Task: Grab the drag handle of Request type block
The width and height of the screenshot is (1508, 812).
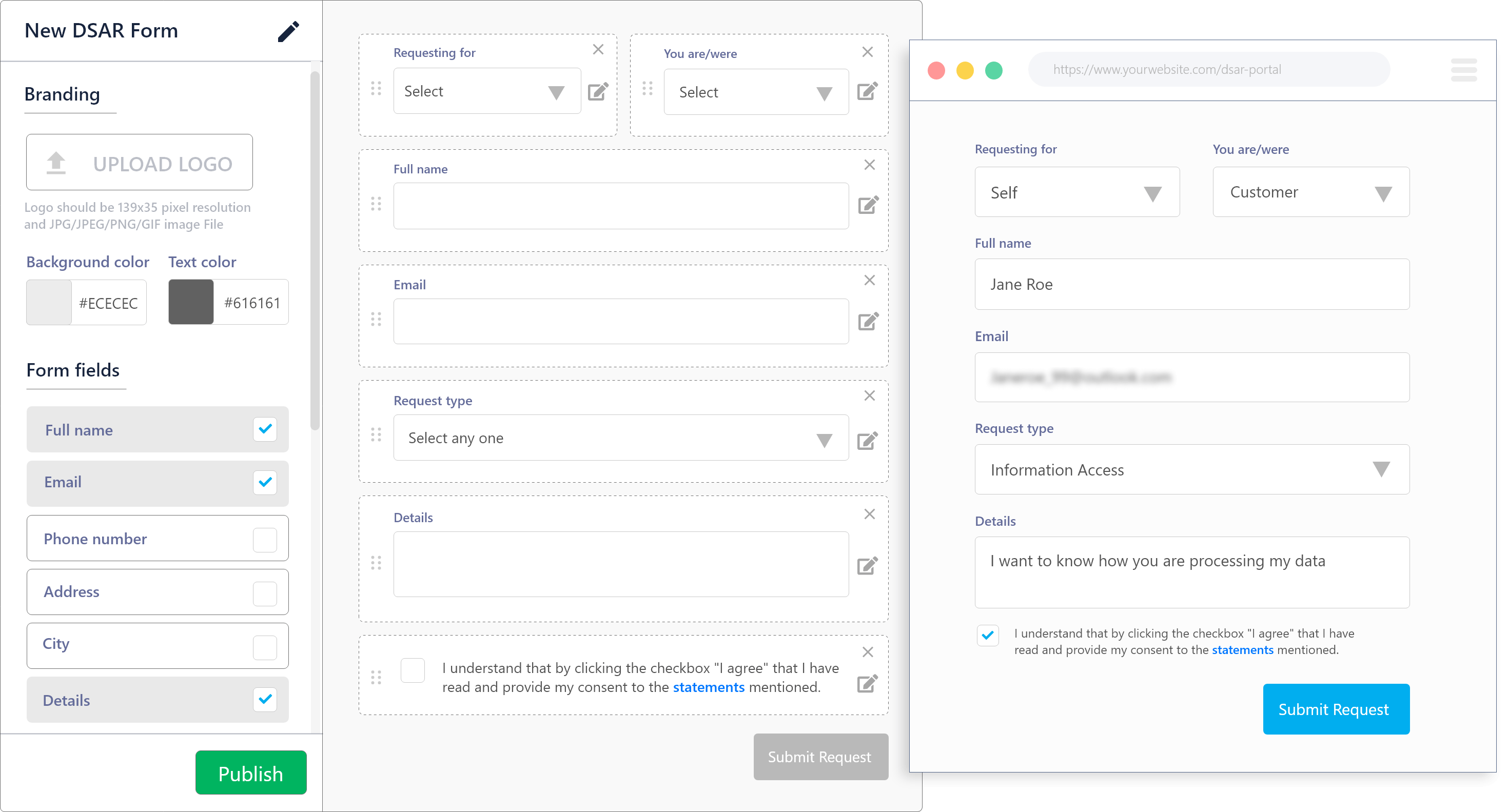Action: point(376,434)
